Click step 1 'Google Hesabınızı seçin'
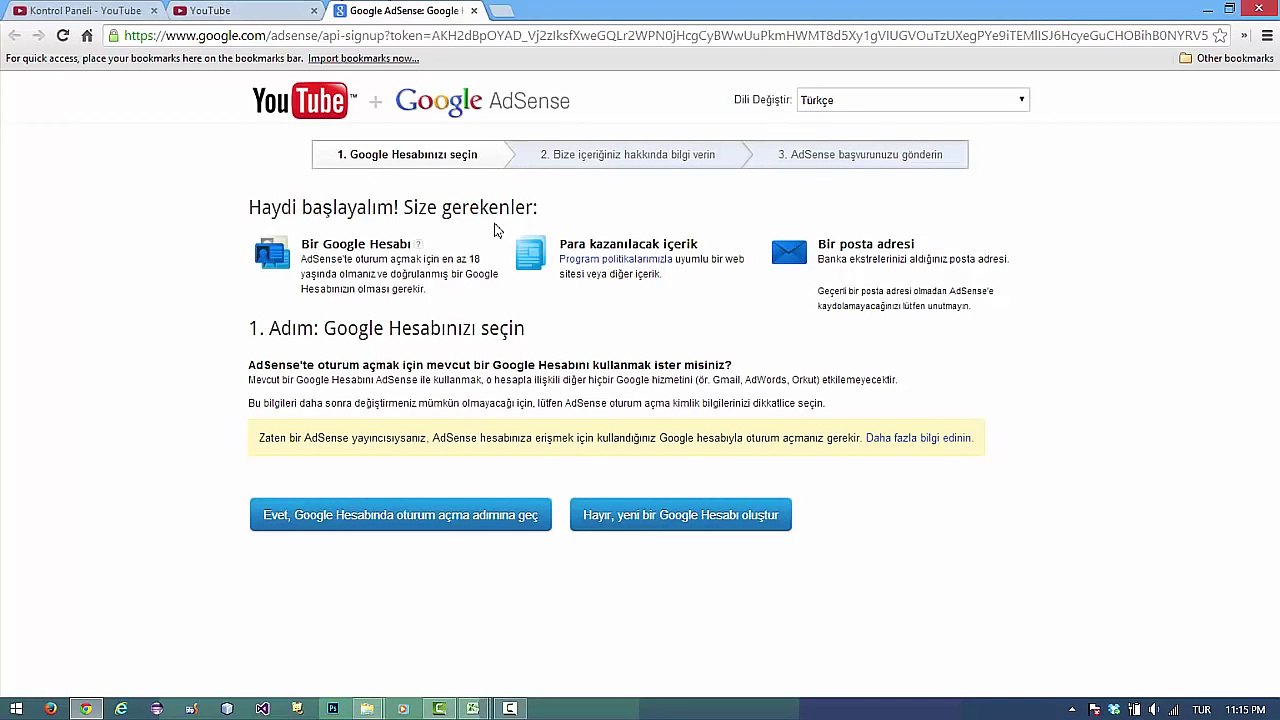1280x720 pixels. pos(407,155)
